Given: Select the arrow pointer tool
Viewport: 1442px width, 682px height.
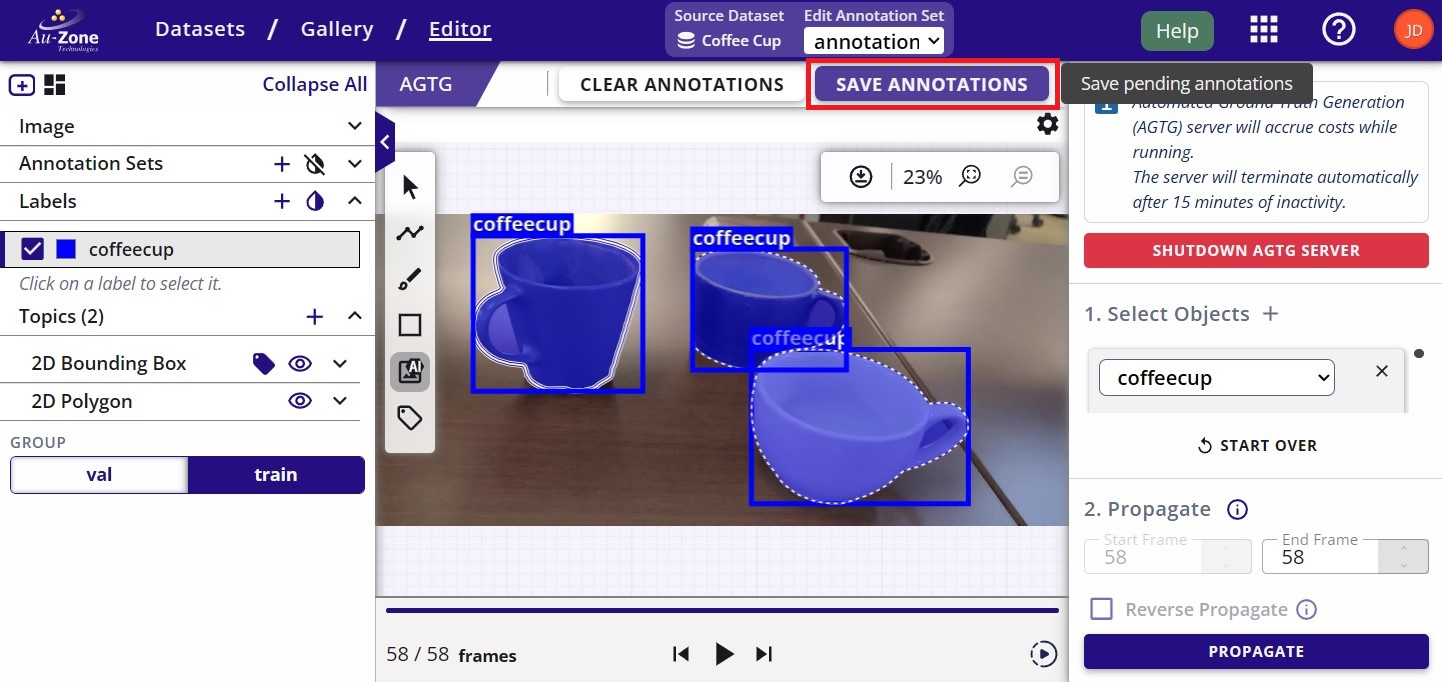Looking at the screenshot, I should (410, 187).
